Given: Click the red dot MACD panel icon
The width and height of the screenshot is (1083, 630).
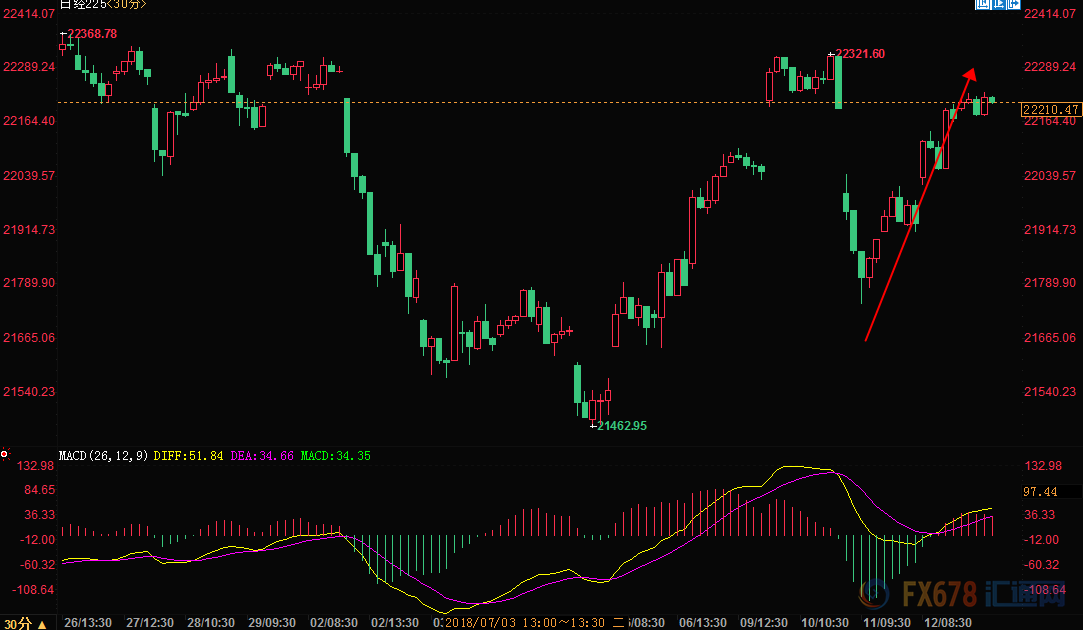Looking at the screenshot, I should point(5,455).
